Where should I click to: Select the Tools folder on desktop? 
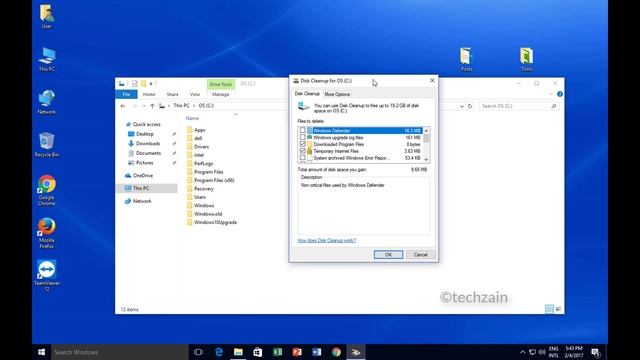[527, 59]
